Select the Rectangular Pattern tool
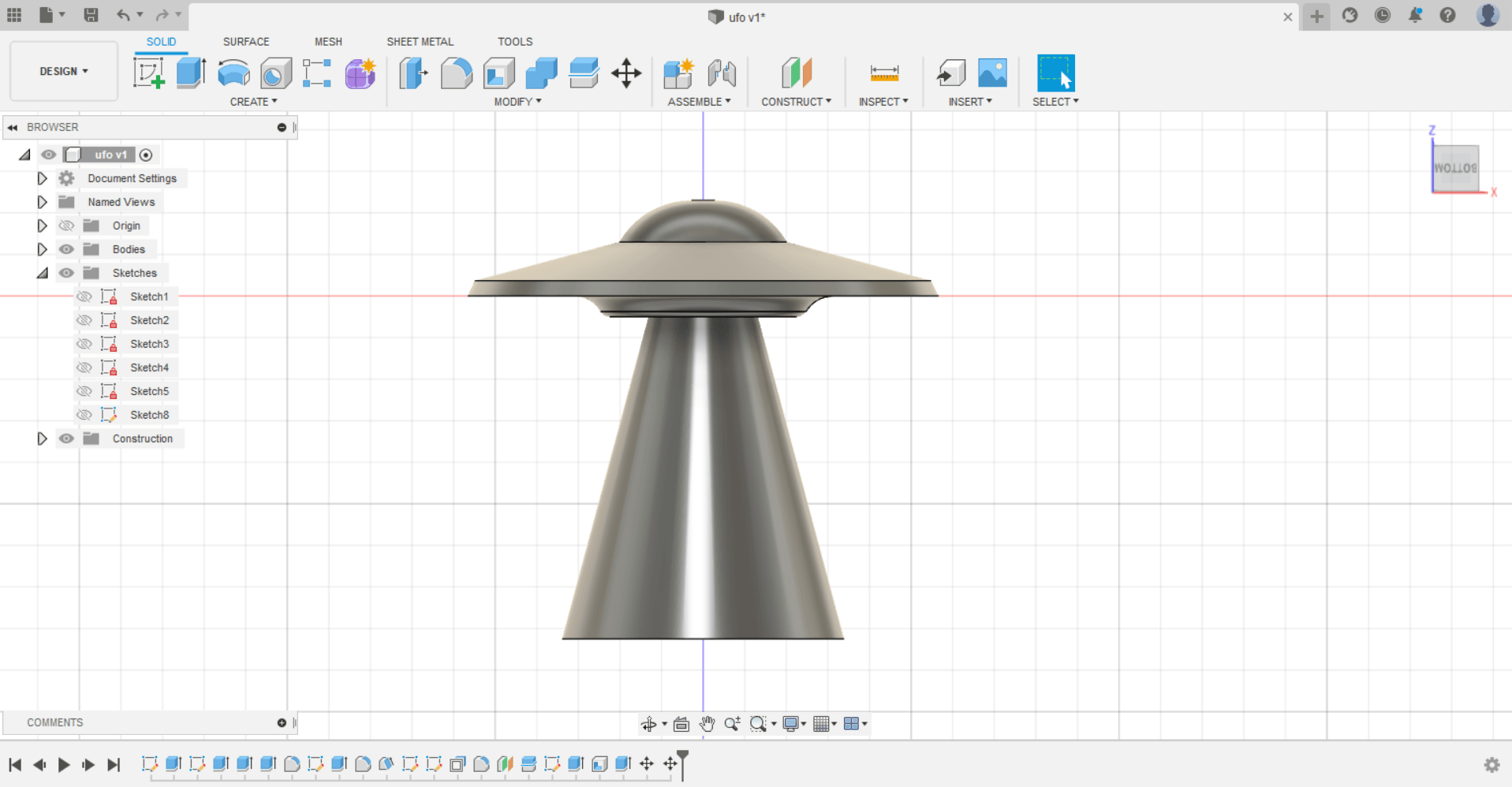This screenshot has width=1512, height=787. click(x=317, y=73)
